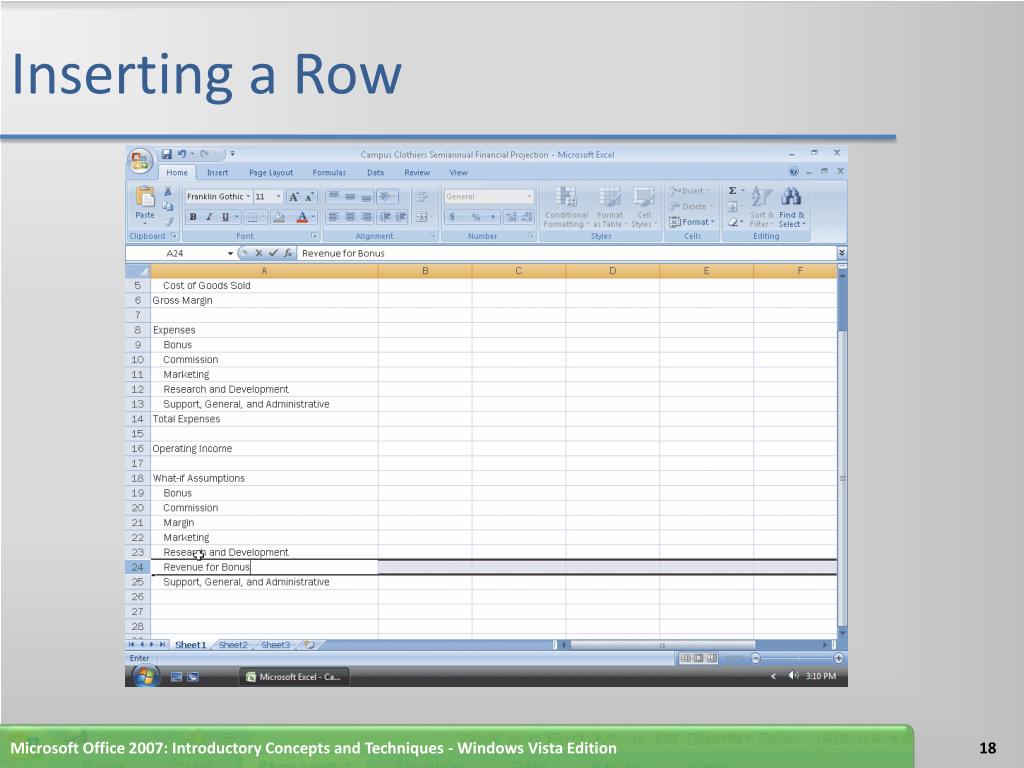
Task: Open the font size dropdown
Action: point(278,197)
